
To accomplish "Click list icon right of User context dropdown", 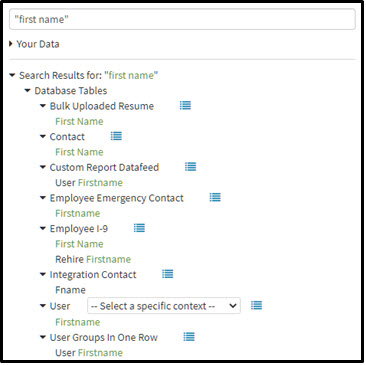I will click(x=256, y=305).
